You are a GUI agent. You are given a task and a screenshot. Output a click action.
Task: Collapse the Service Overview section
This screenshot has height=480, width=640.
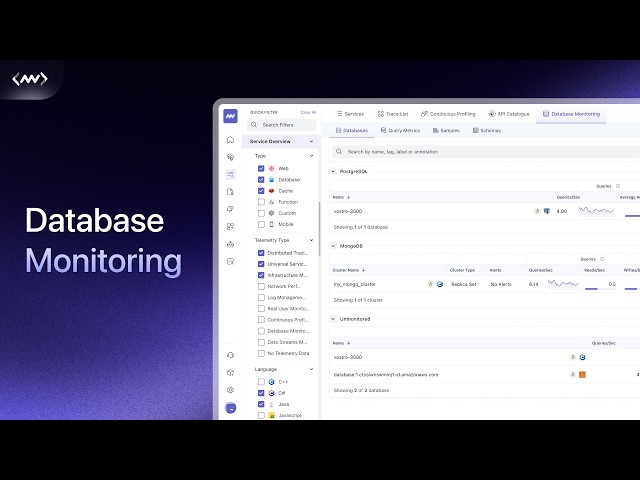tap(311, 141)
